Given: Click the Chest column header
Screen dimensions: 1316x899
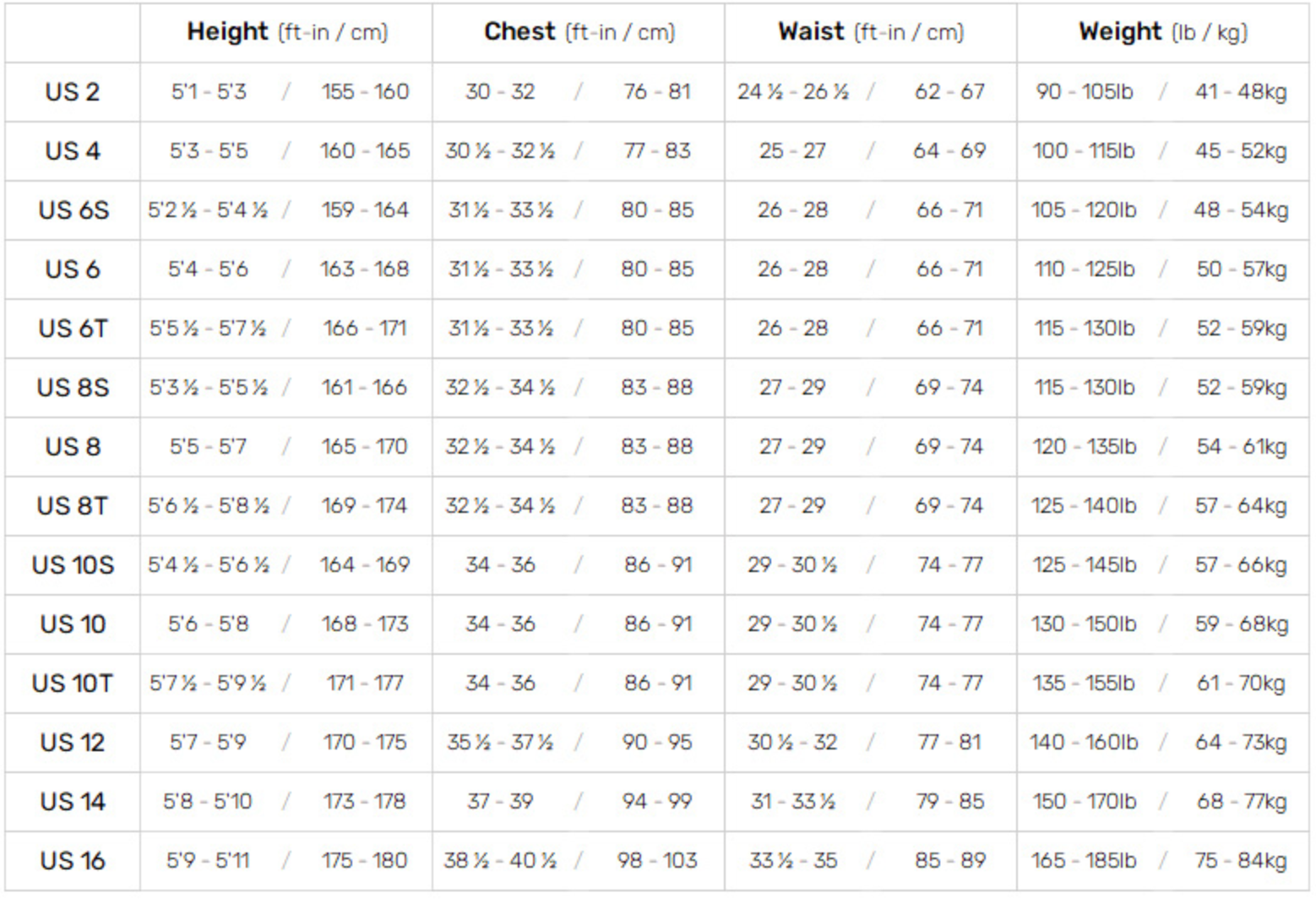Looking at the screenshot, I should 579,32.
